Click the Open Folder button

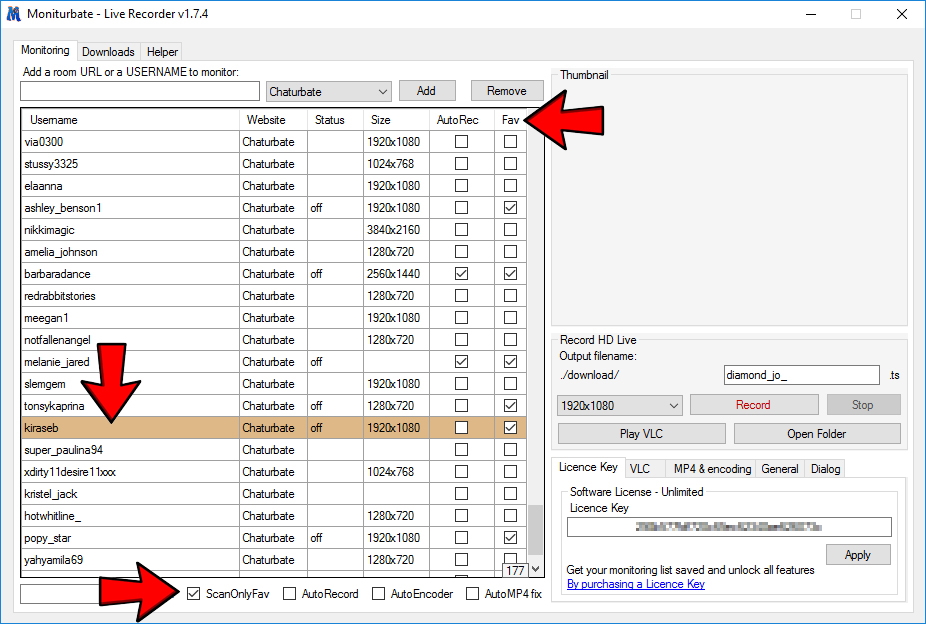(x=817, y=434)
